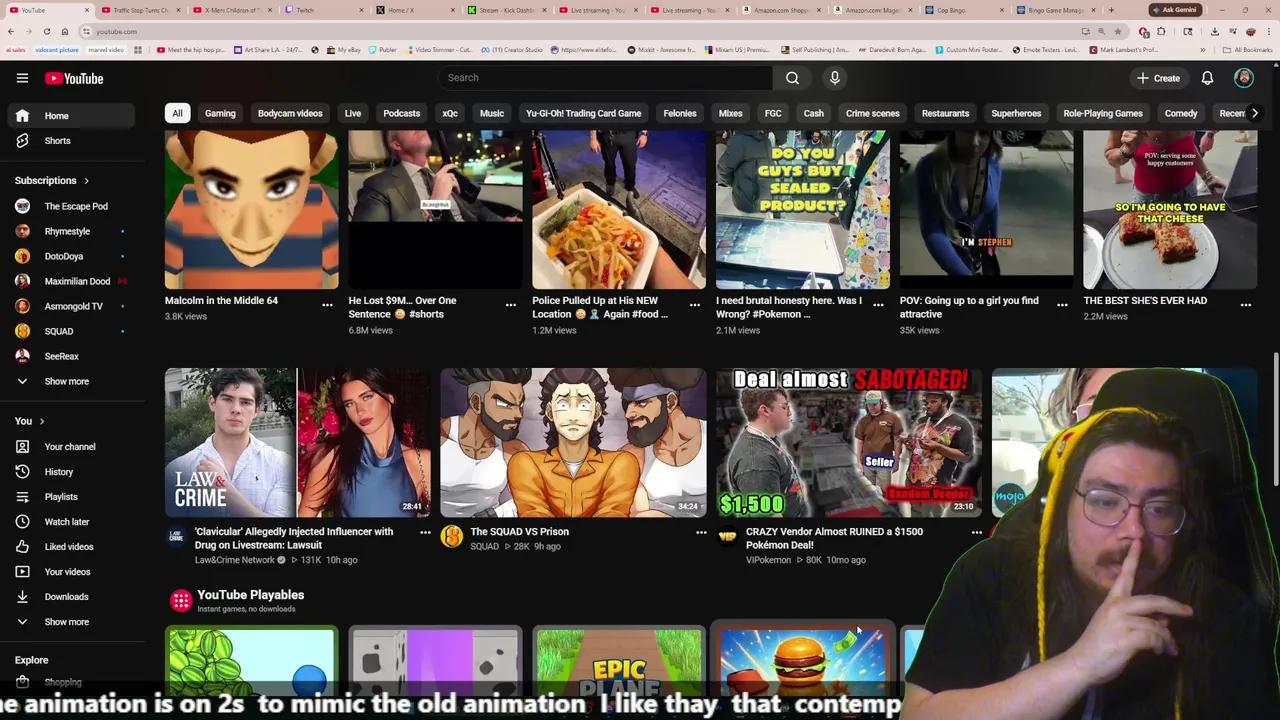Open the burger game in Playables
Viewport: 1280px width, 720px height.
coord(803,662)
